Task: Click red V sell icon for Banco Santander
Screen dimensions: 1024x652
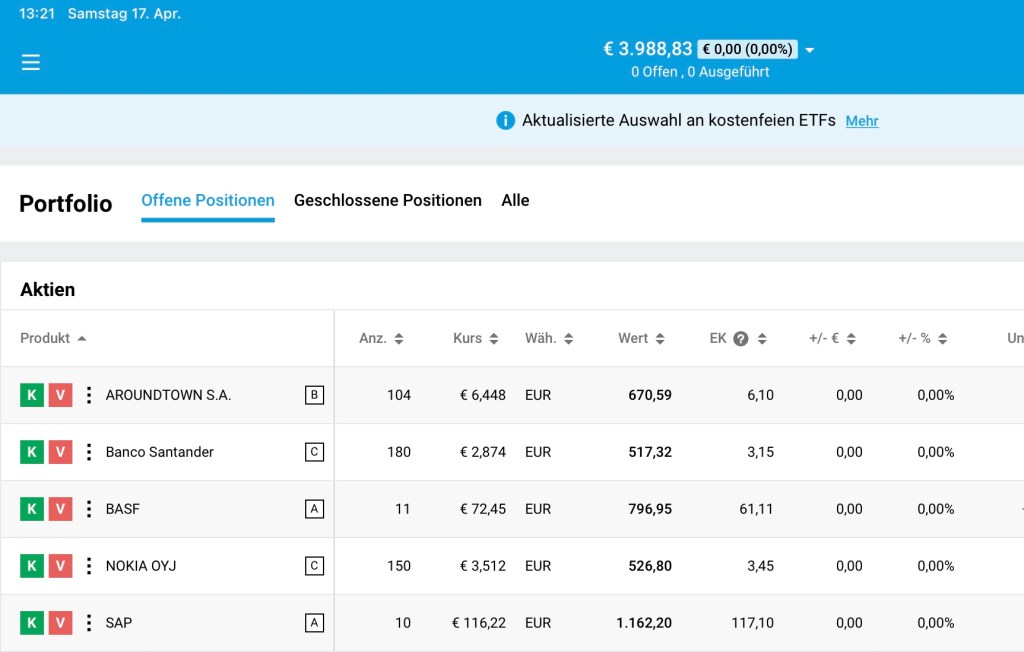Action: 60,452
